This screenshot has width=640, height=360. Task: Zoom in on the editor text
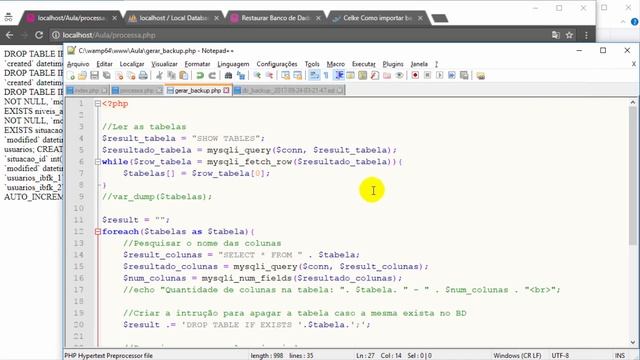coord(257,76)
